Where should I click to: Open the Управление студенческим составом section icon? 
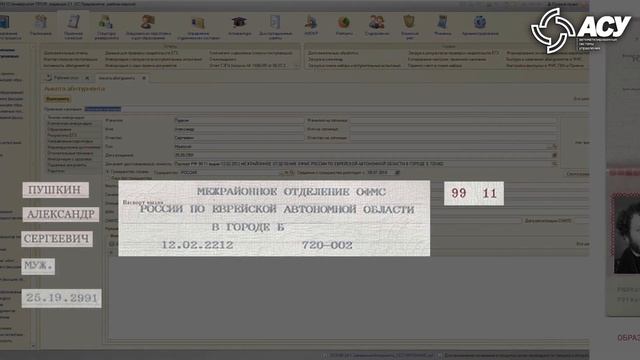click(198, 23)
